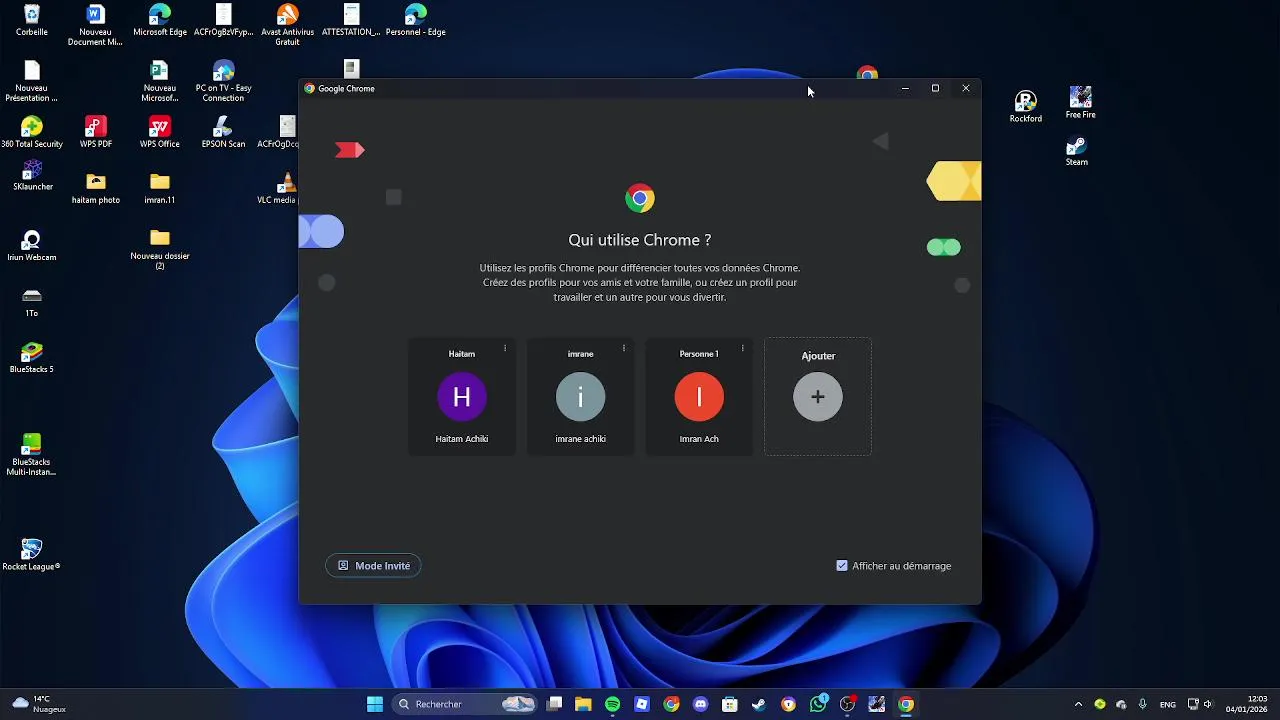Select the imrane achiki profile avatar
1280x720 pixels.
[x=580, y=397]
